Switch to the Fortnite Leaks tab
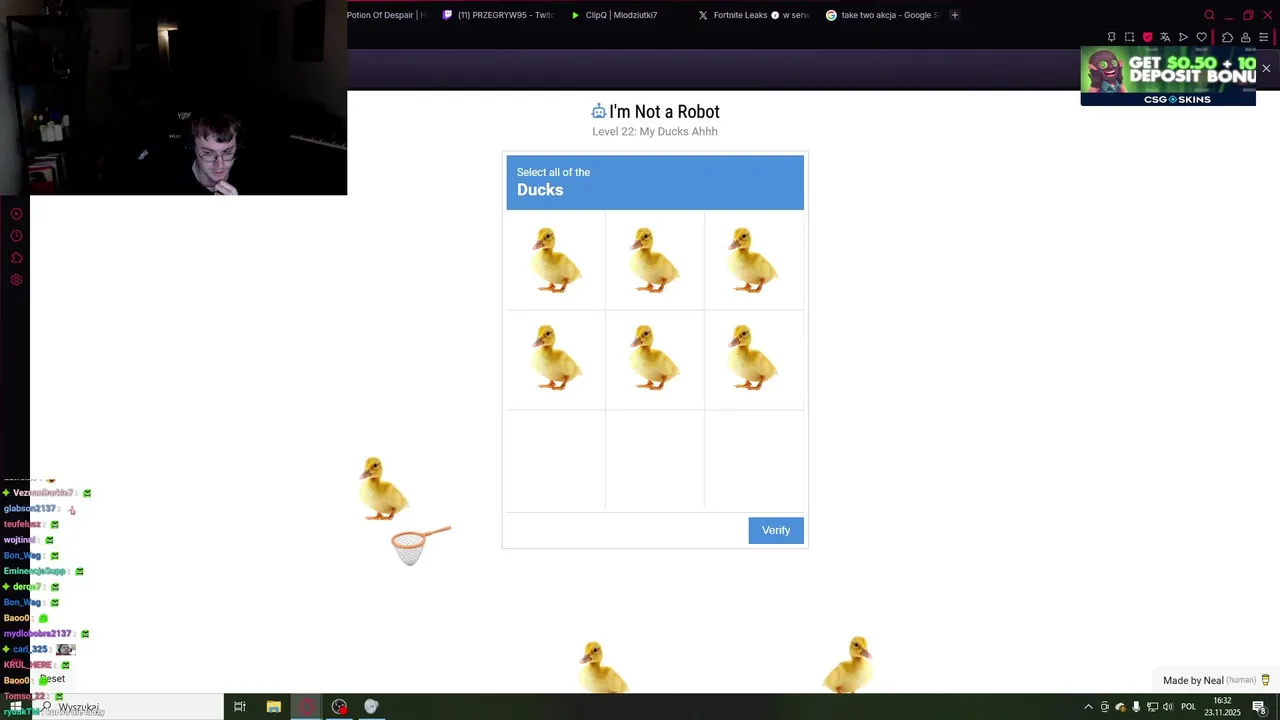Screen dimensions: 1280x720 pos(754,15)
